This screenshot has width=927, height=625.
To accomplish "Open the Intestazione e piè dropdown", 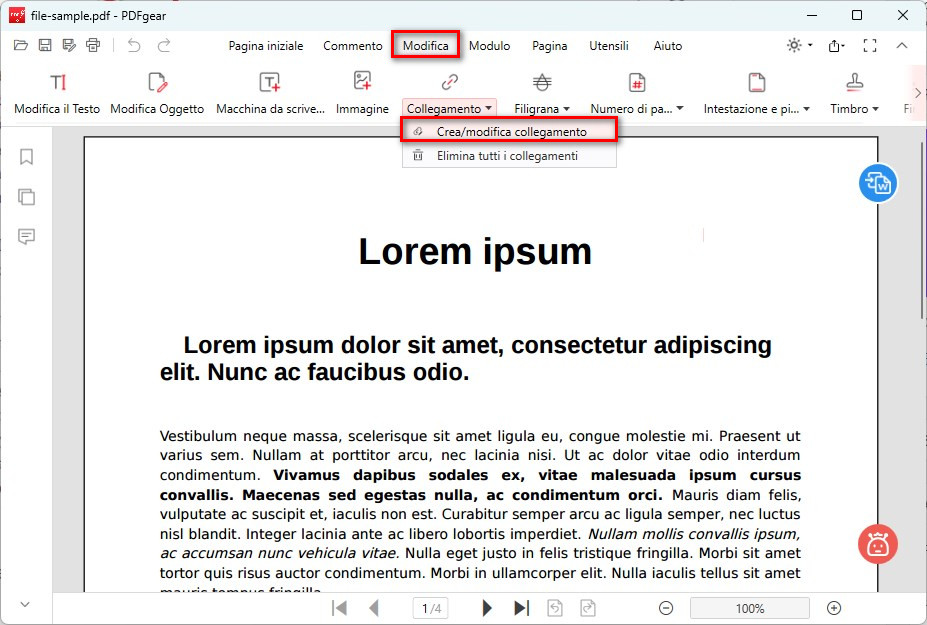I will point(757,108).
